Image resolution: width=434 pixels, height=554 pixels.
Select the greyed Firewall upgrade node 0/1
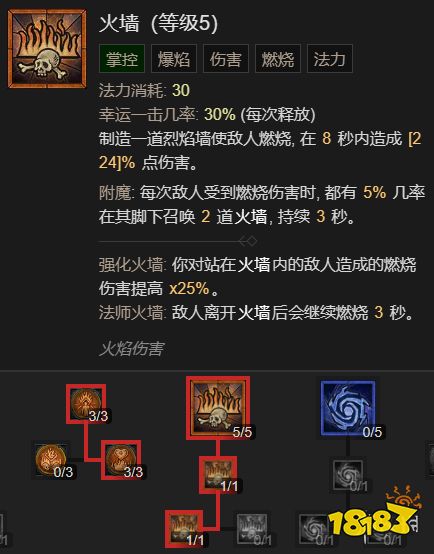point(252,529)
